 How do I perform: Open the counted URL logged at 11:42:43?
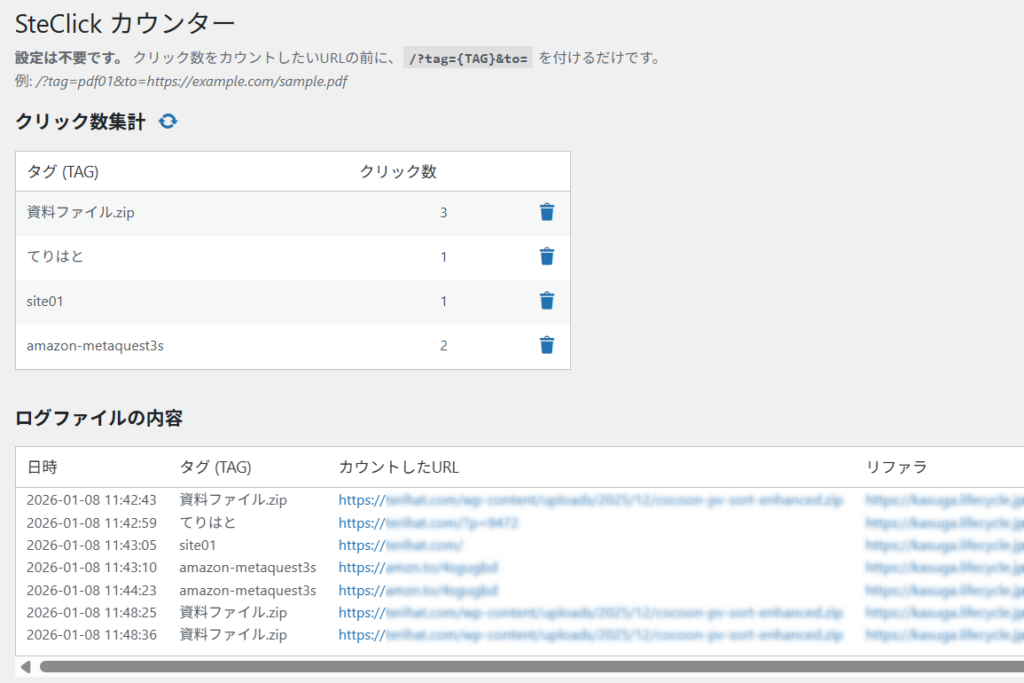(x=590, y=500)
